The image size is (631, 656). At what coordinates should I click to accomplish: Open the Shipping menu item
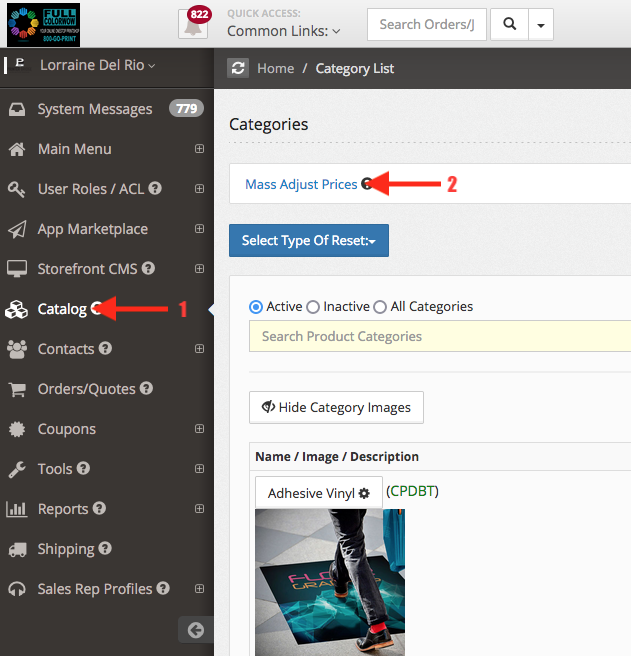coord(65,549)
